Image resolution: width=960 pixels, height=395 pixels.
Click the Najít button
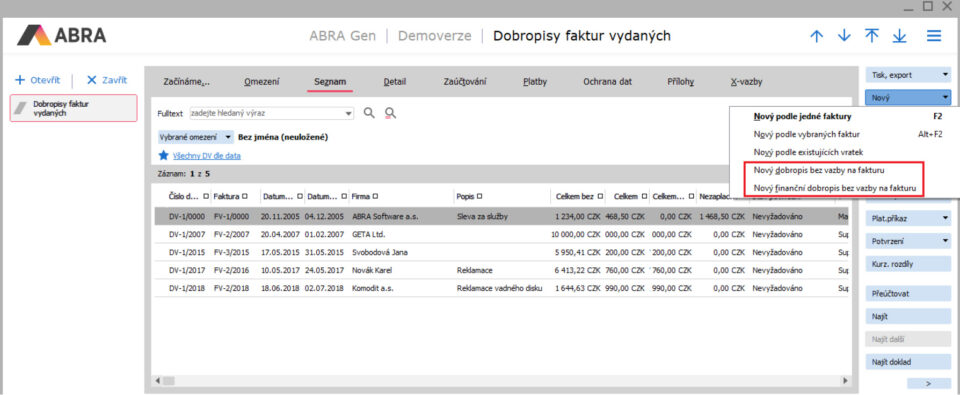(x=907, y=317)
